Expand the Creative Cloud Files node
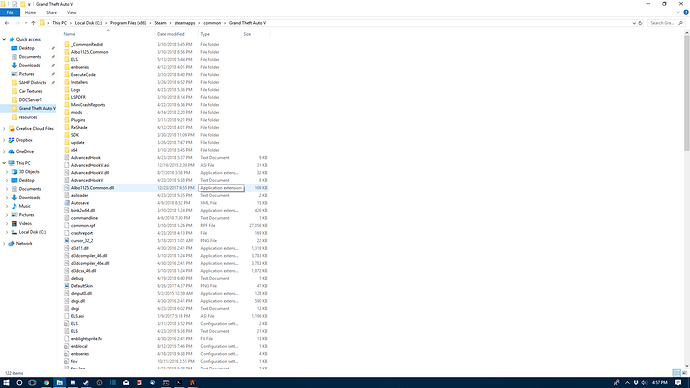Image resolution: width=690 pixels, height=388 pixels. (x=4, y=128)
